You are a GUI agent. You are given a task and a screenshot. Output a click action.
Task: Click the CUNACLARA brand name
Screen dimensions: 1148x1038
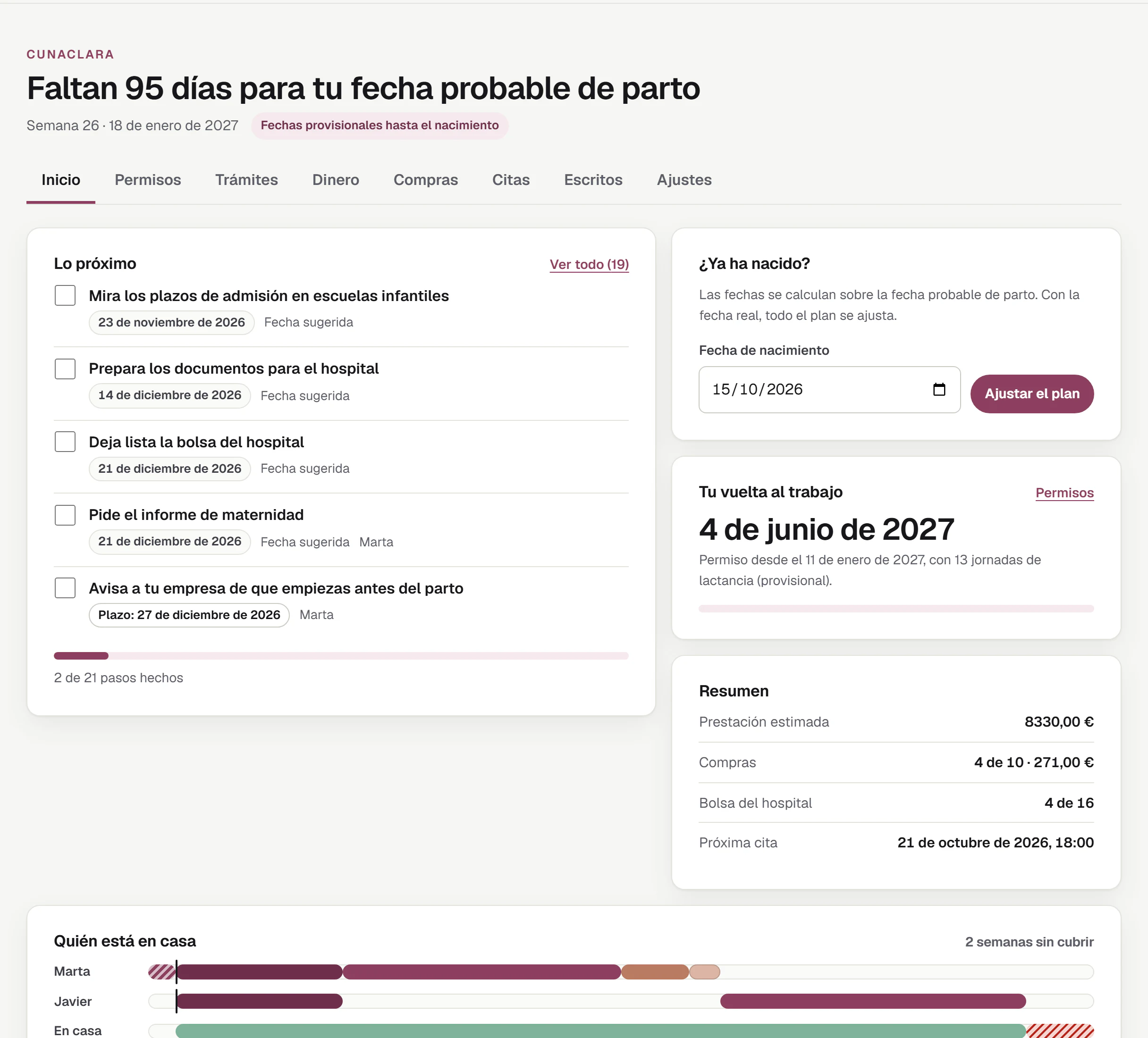click(71, 55)
